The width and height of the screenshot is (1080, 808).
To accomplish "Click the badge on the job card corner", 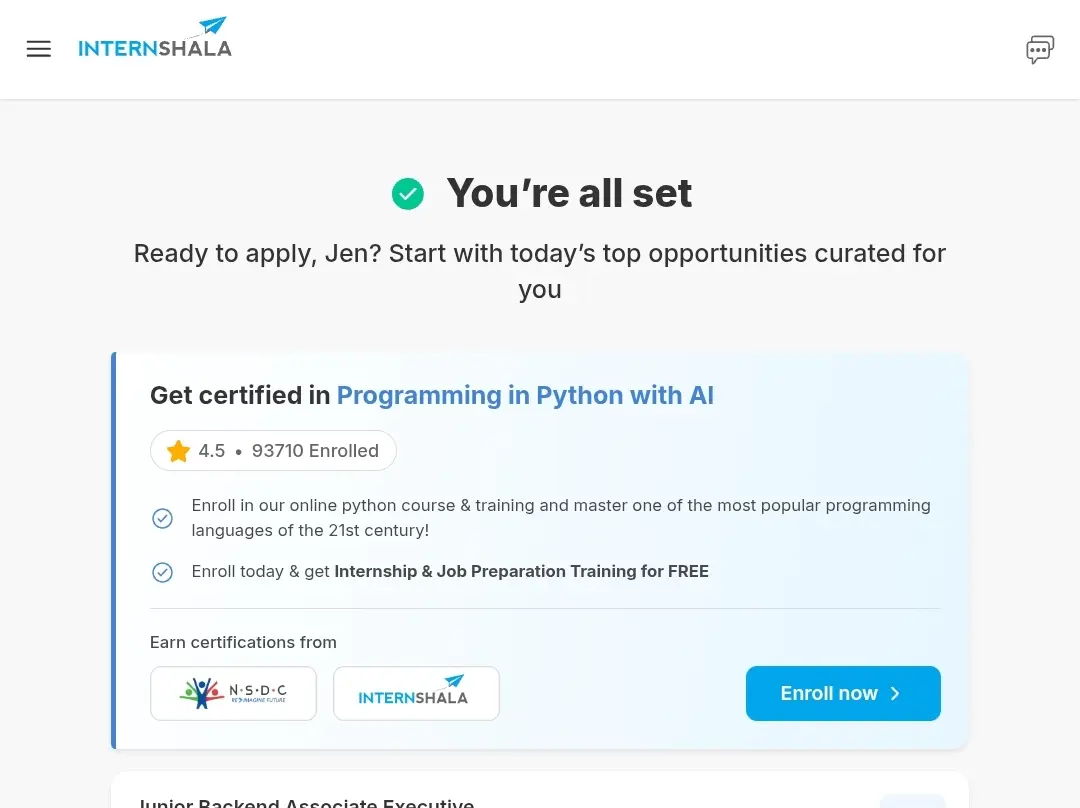I will tap(913, 801).
